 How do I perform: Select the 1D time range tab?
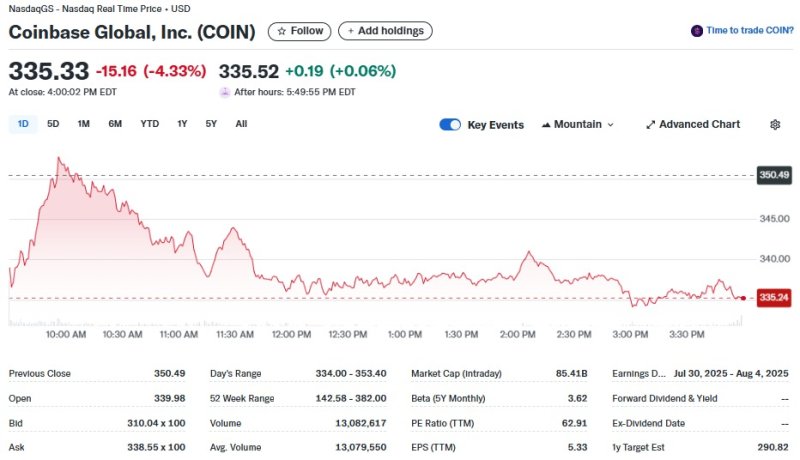click(x=23, y=124)
